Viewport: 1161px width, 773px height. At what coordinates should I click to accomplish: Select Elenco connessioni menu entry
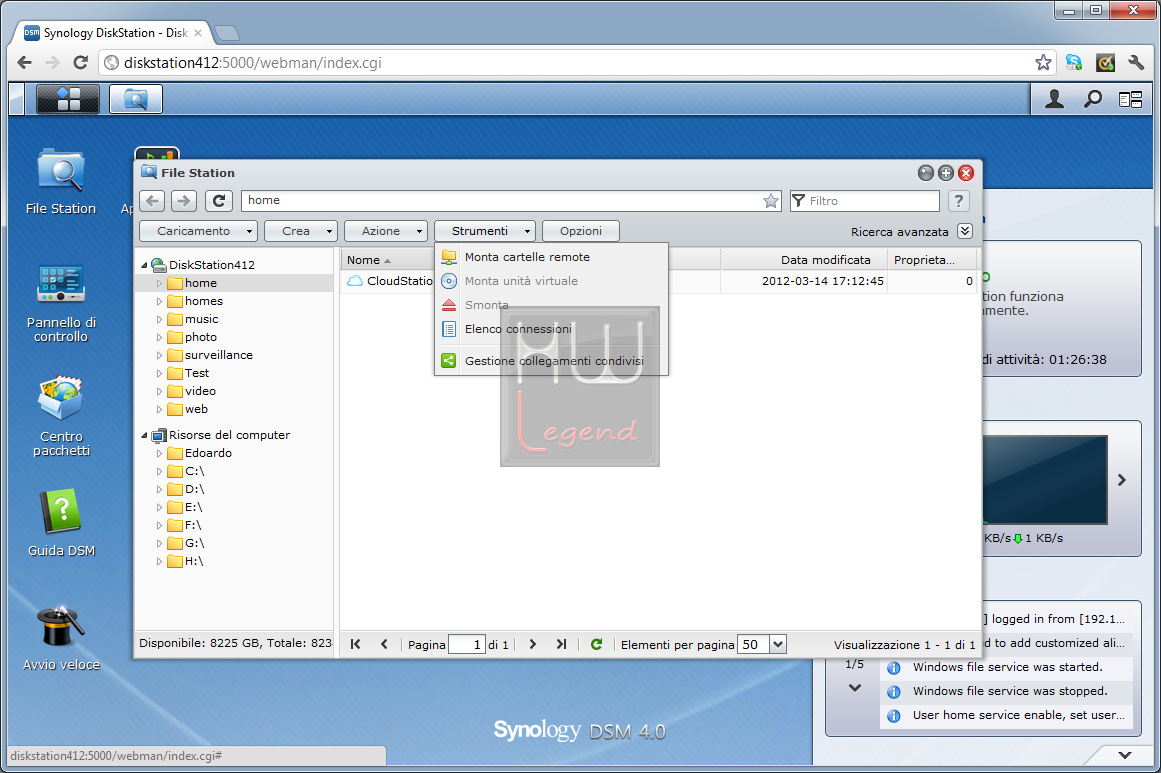coord(552,329)
